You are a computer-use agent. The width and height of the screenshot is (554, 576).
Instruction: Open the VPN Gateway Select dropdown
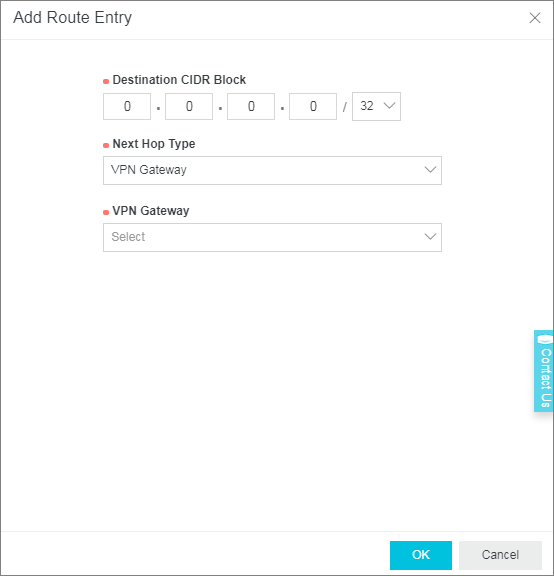click(272, 237)
